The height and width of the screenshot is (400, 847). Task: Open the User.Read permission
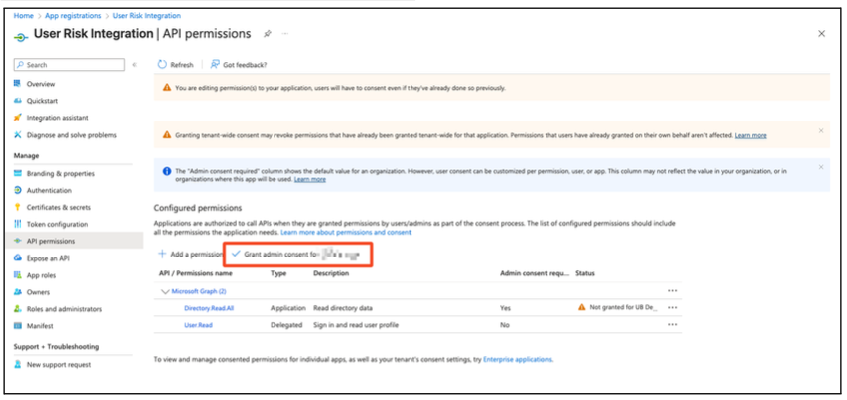click(198, 325)
